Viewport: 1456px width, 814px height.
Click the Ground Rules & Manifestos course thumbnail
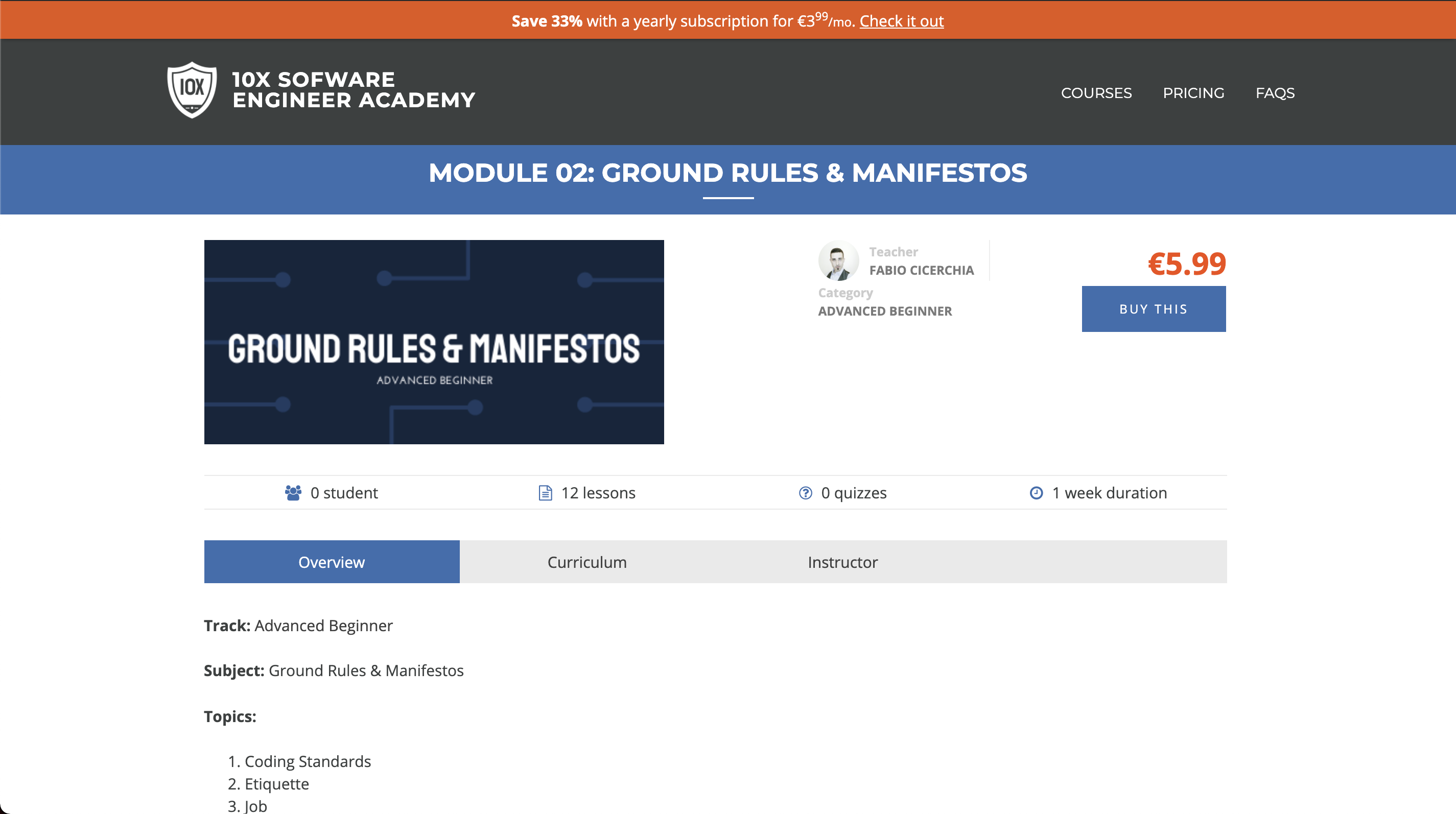point(434,342)
